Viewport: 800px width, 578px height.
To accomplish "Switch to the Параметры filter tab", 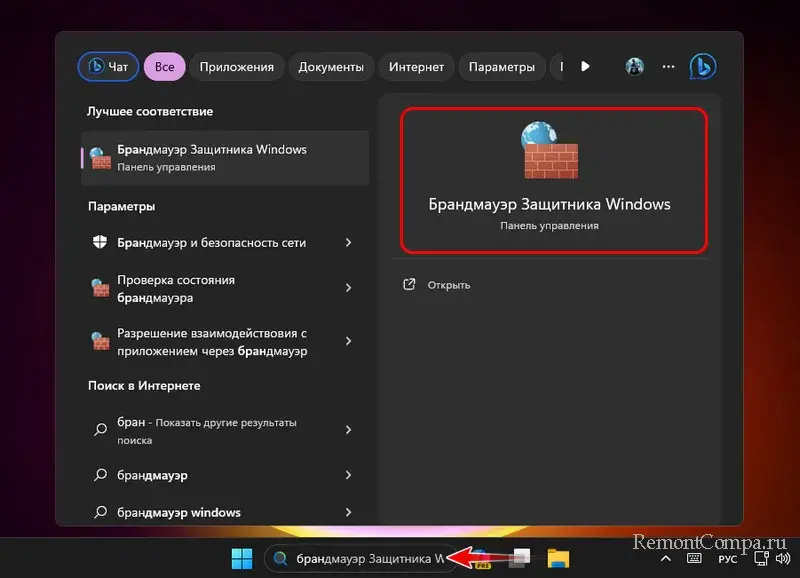I will point(502,67).
